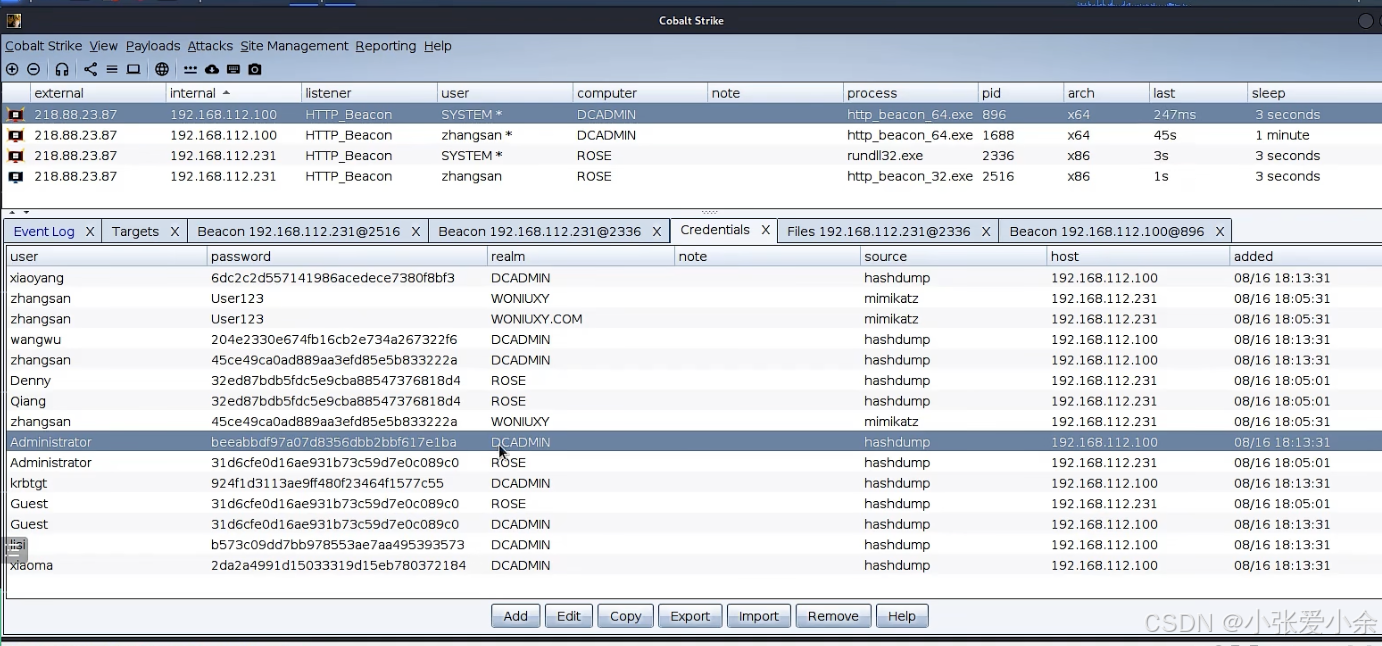
Task: Switch to the Event Log tab
Action: 44,231
